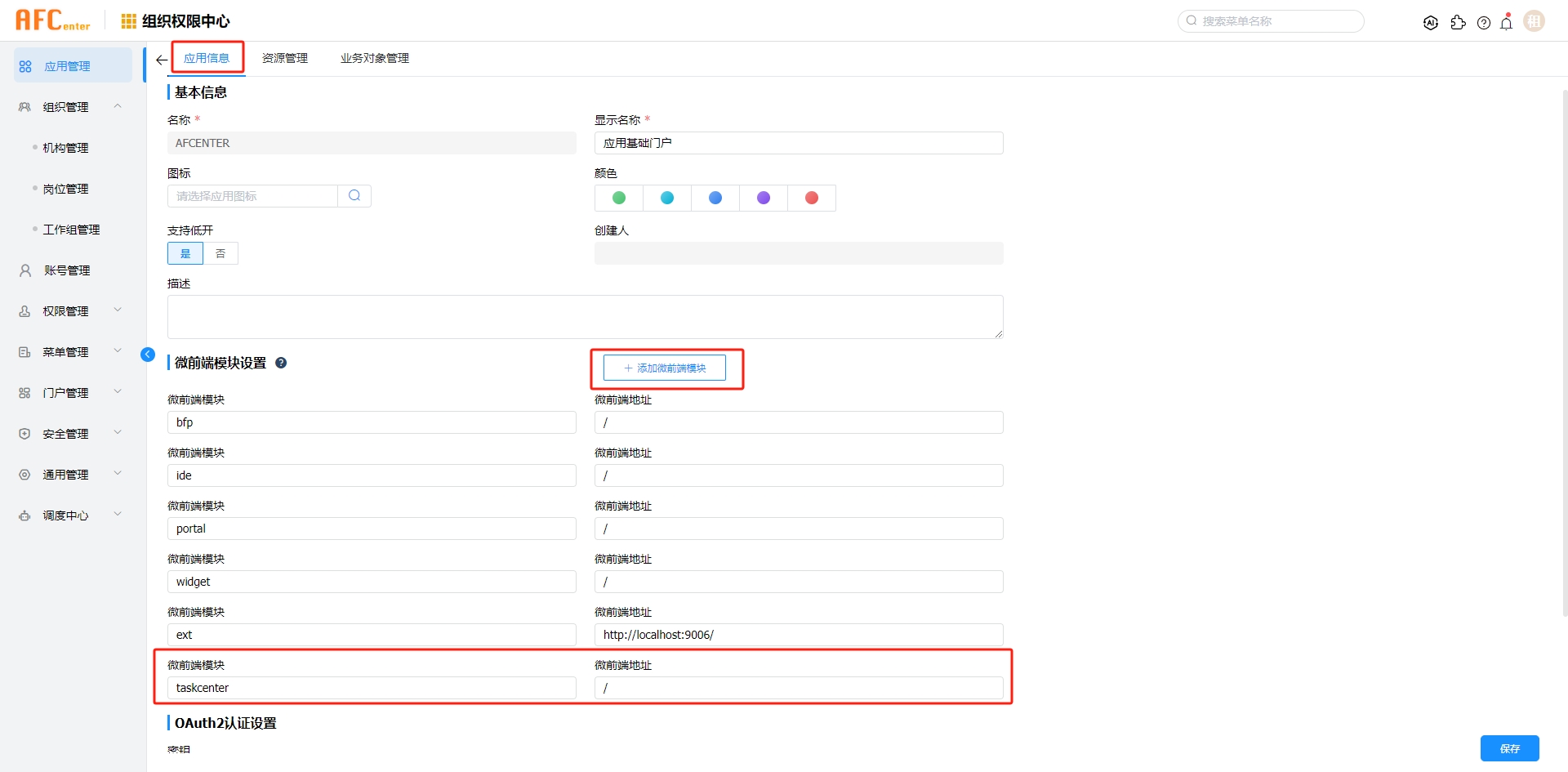Click the back arrow beside 应用信息 tab
Screen dimensions: 1568x772
(162, 60)
